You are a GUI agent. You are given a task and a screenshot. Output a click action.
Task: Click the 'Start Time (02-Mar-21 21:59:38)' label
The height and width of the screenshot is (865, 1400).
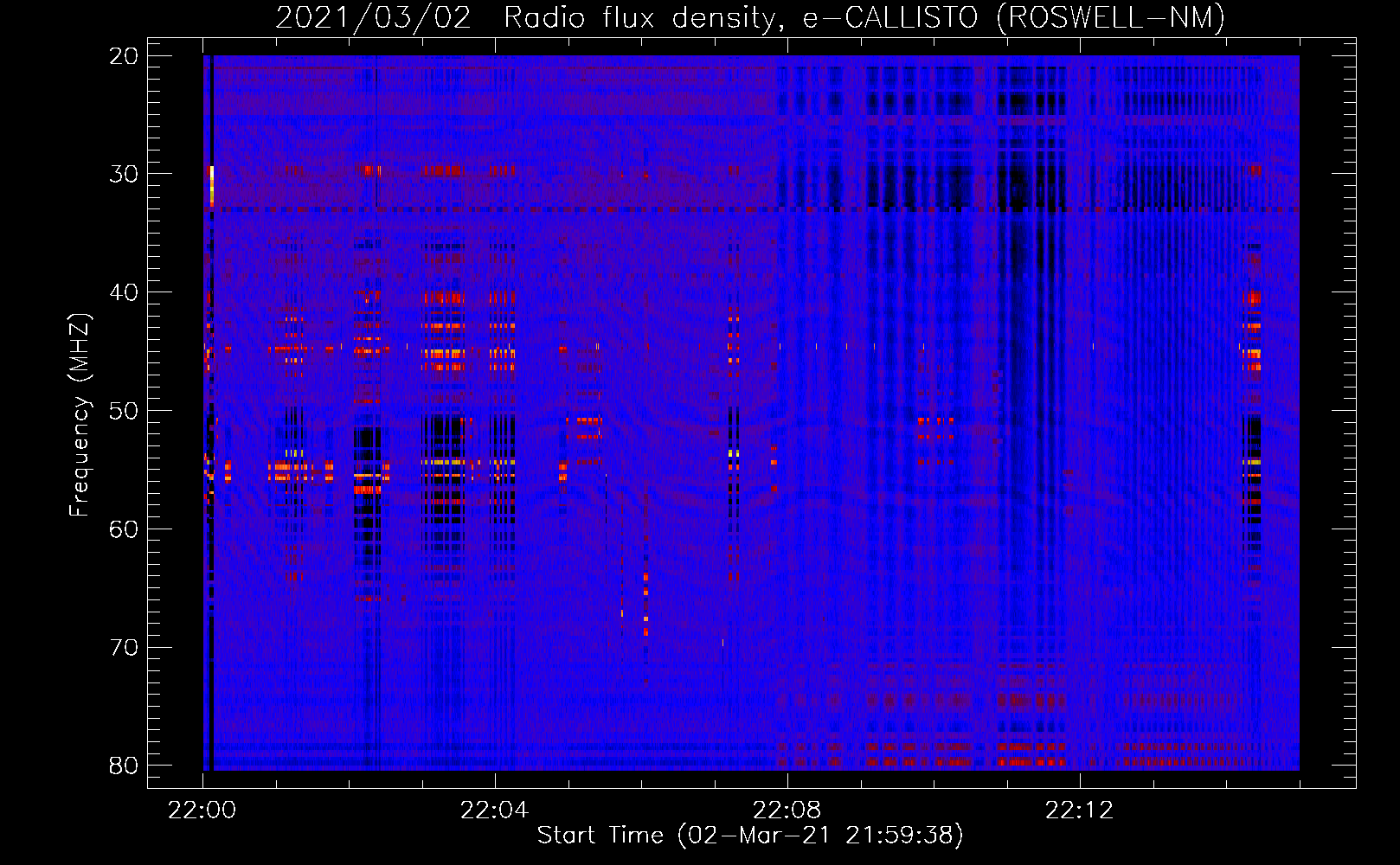click(x=750, y=836)
